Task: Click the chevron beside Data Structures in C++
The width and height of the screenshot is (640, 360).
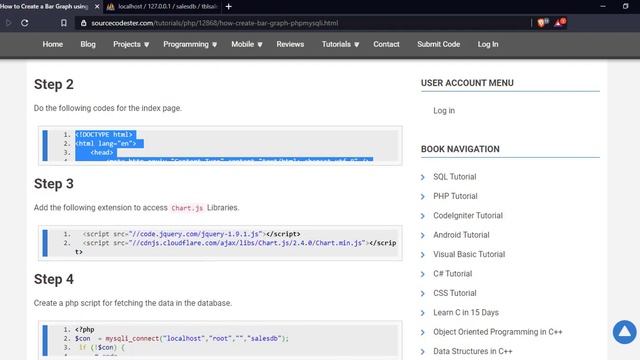Action: 423,351
